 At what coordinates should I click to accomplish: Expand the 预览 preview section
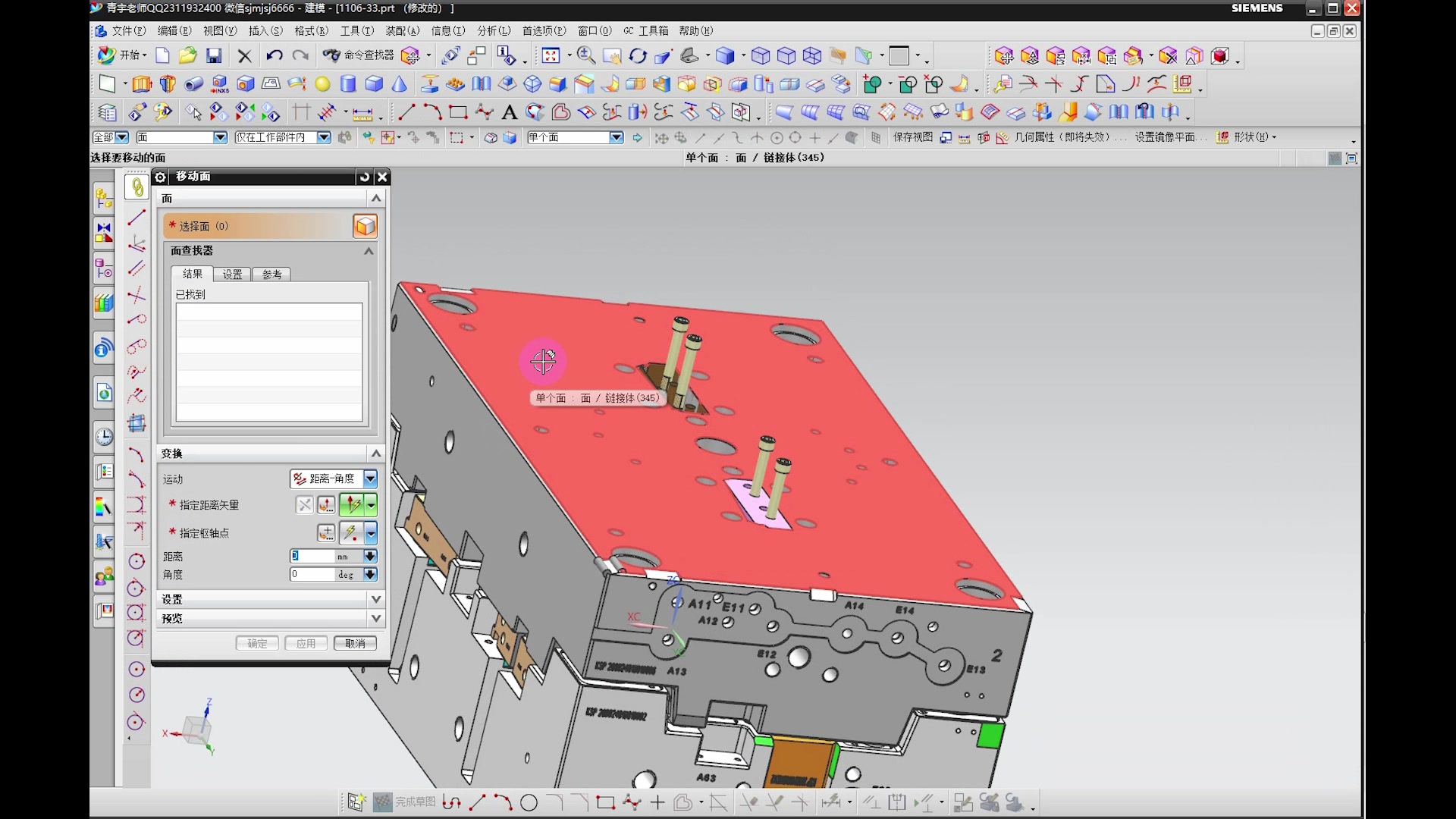coord(376,619)
